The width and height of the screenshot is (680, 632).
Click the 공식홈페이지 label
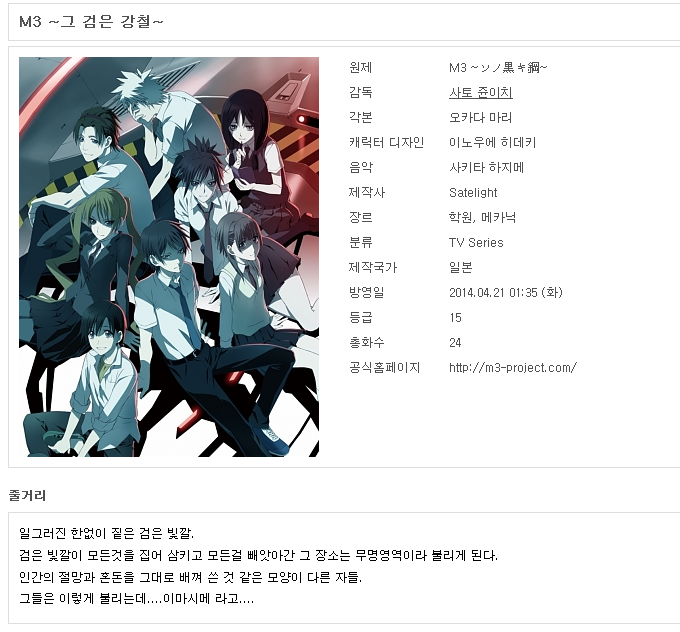click(384, 367)
